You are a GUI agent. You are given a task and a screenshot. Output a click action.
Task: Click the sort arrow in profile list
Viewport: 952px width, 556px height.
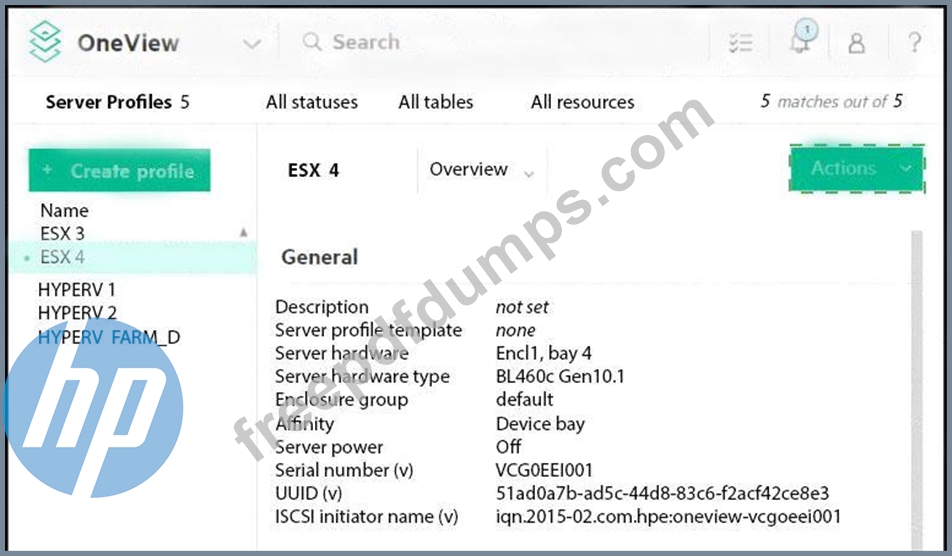pos(243,232)
